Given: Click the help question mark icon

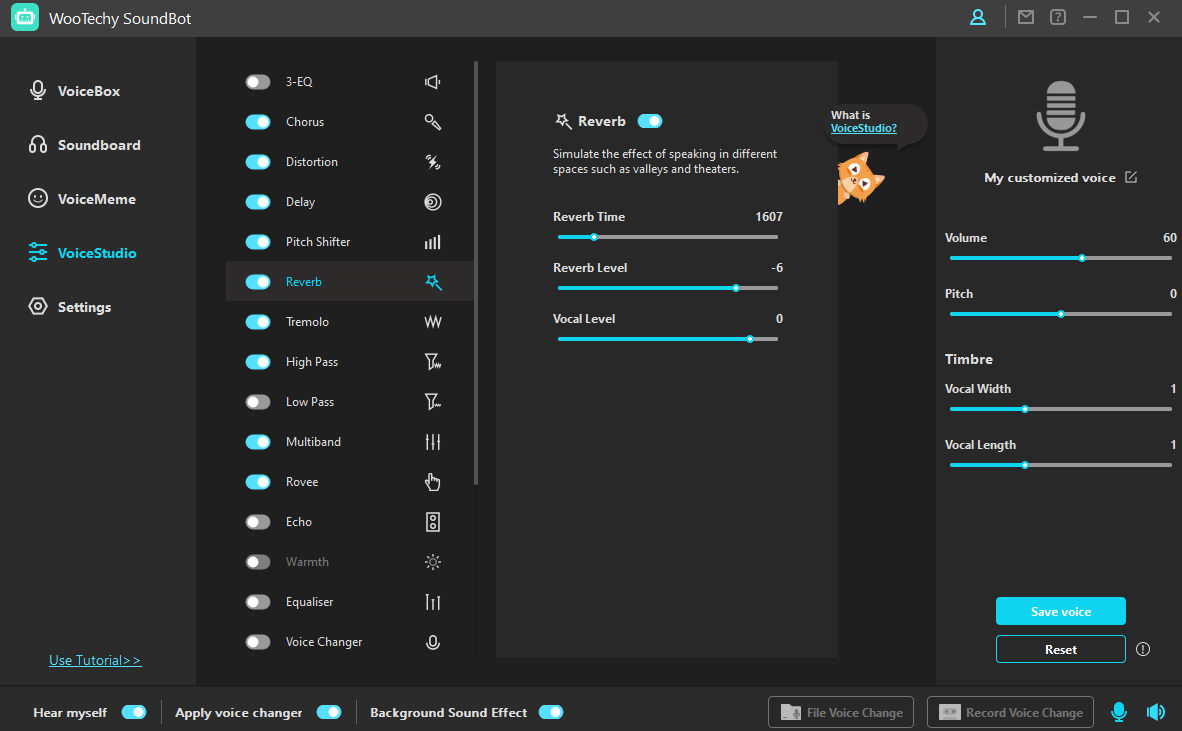Looking at the screenshot, I should coord(1057,17).
